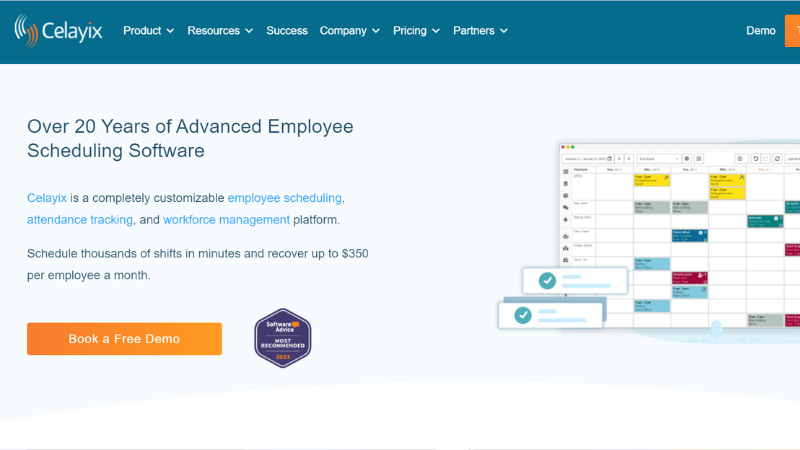Click the Software Advice Most Recommended 2023 badge
The image size is (800, 450).
(283, 338)
